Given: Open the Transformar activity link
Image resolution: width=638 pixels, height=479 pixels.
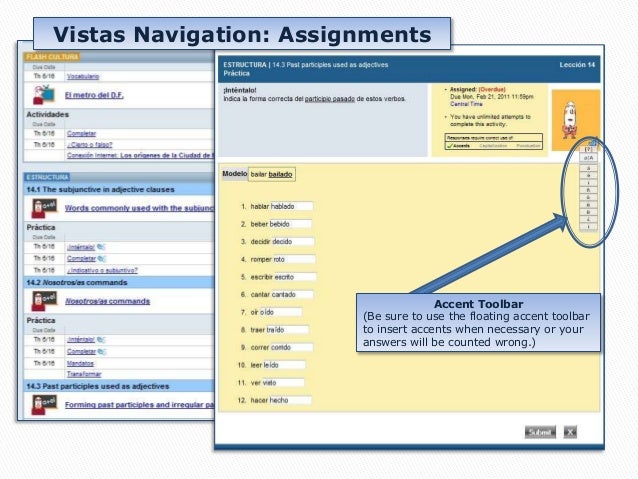Looking at the screenshot, I should [84, 374].
